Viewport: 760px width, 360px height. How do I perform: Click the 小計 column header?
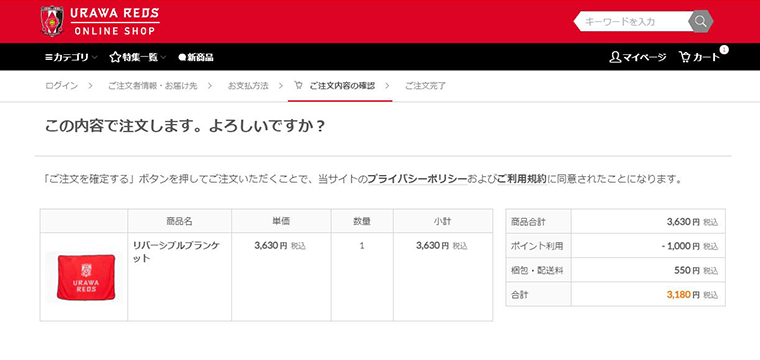tap(443, 221)
